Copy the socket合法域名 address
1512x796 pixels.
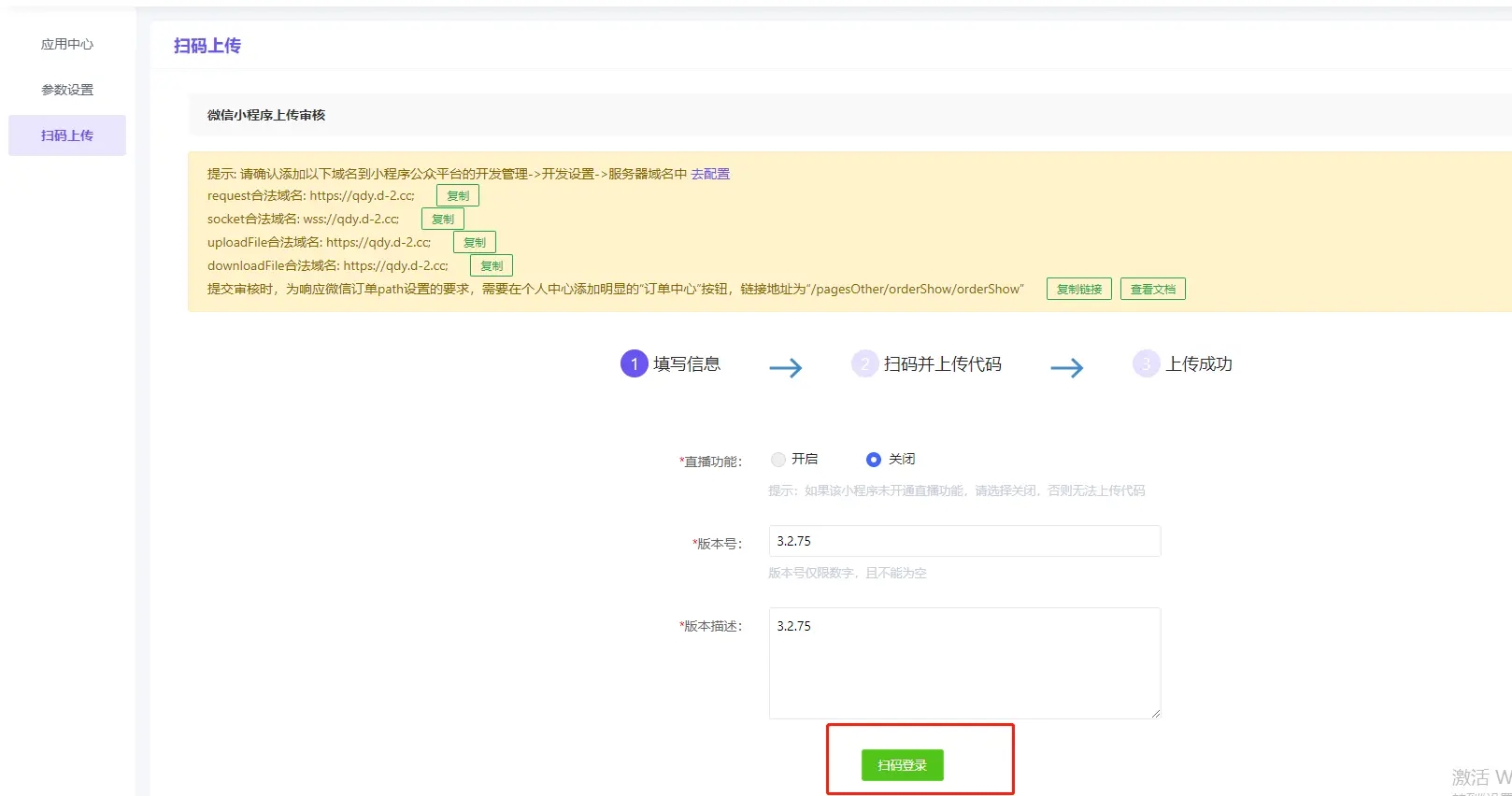pos(443,220)
